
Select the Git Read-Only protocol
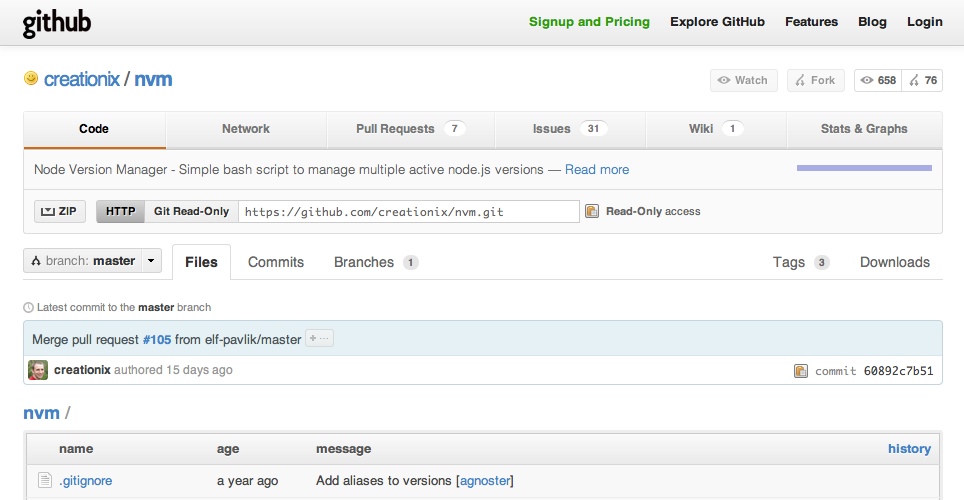[x=191, y=212]
